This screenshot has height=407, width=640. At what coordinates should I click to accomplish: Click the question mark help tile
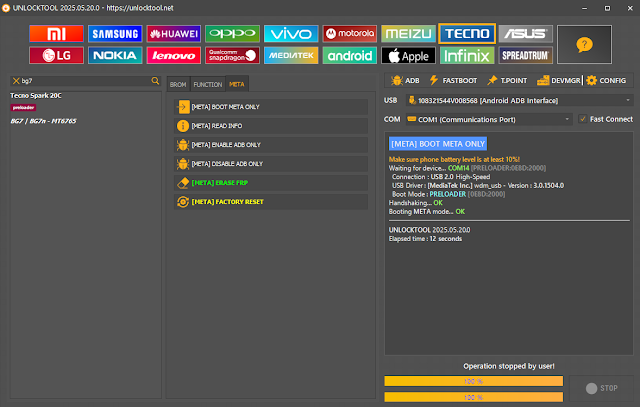(584, 44)
